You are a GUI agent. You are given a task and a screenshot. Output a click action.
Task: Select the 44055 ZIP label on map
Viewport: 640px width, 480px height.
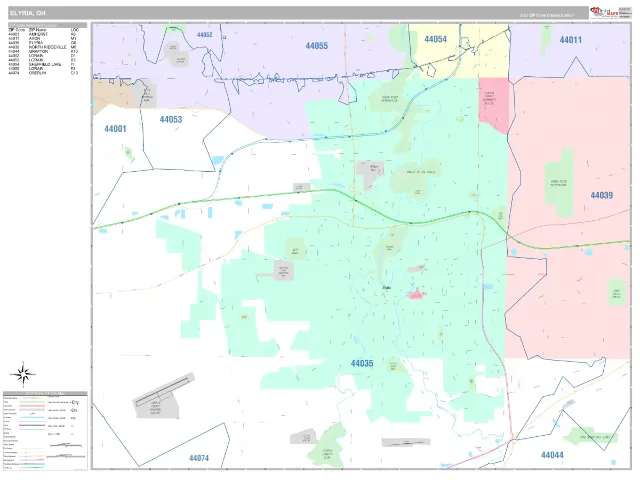[317, 46]
